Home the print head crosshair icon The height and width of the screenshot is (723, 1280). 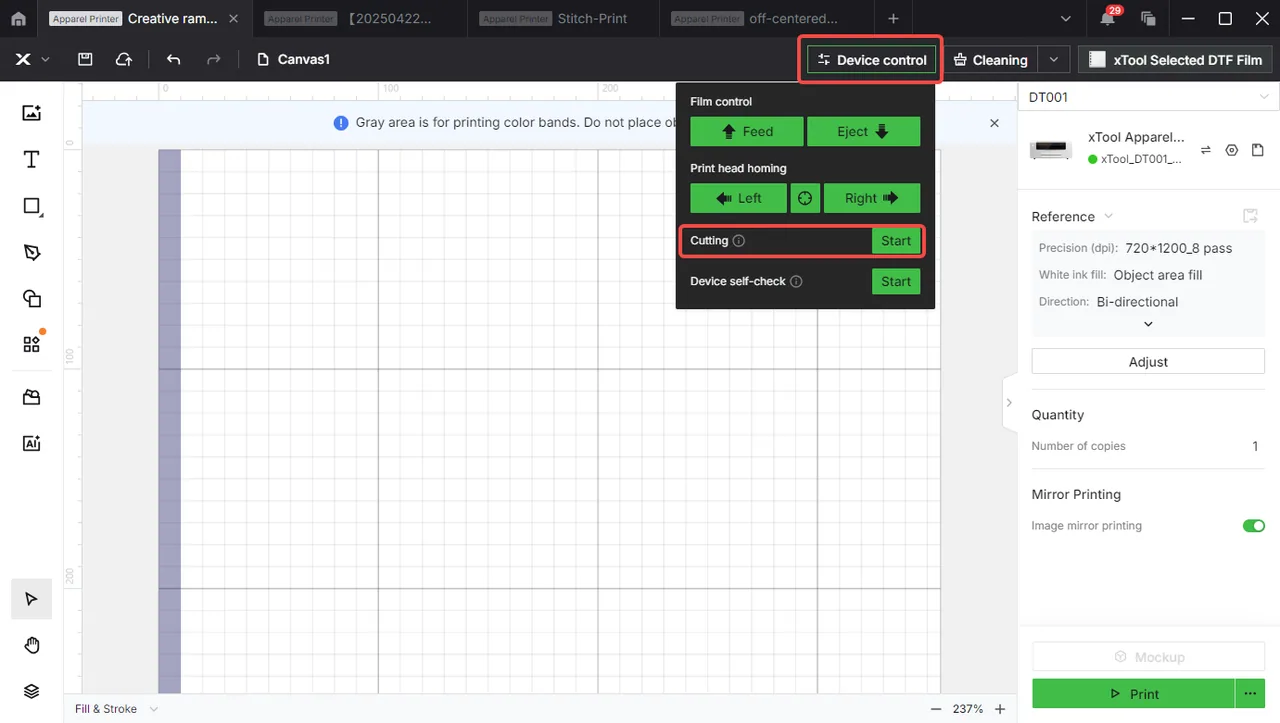(x=805, y=198)
